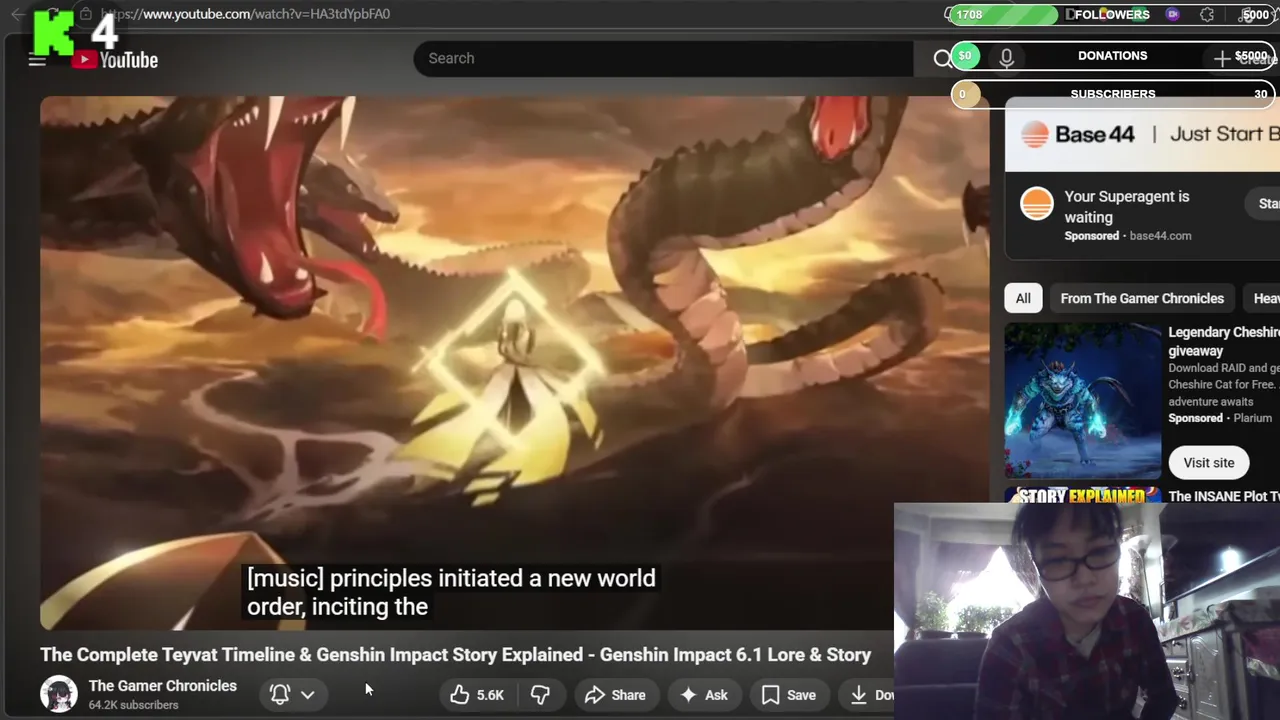Select From The Gamer Chronicles chip
1280x720 pixels.
1142,298
